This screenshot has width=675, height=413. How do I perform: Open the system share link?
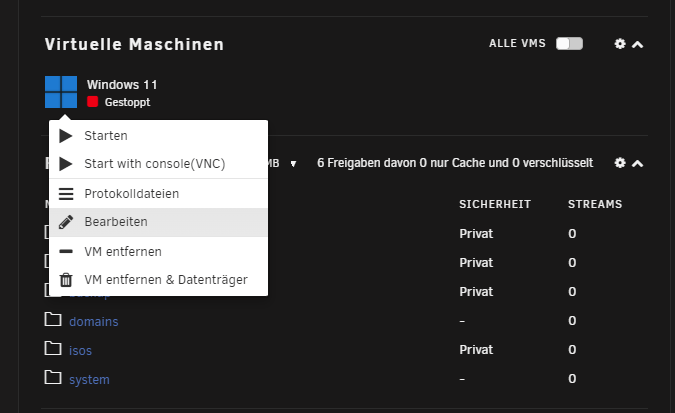(90, 379)
